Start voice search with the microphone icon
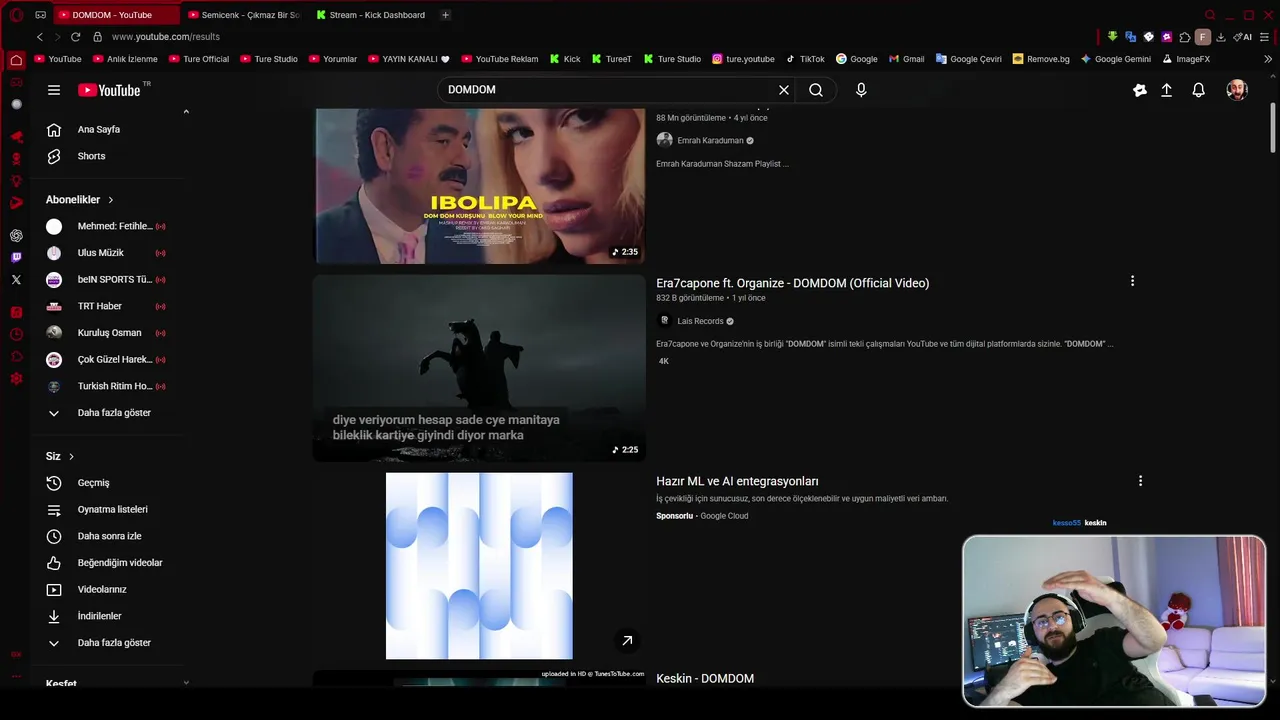Image resolution: width=1280 pixels, height=720 pixels. 861,90
